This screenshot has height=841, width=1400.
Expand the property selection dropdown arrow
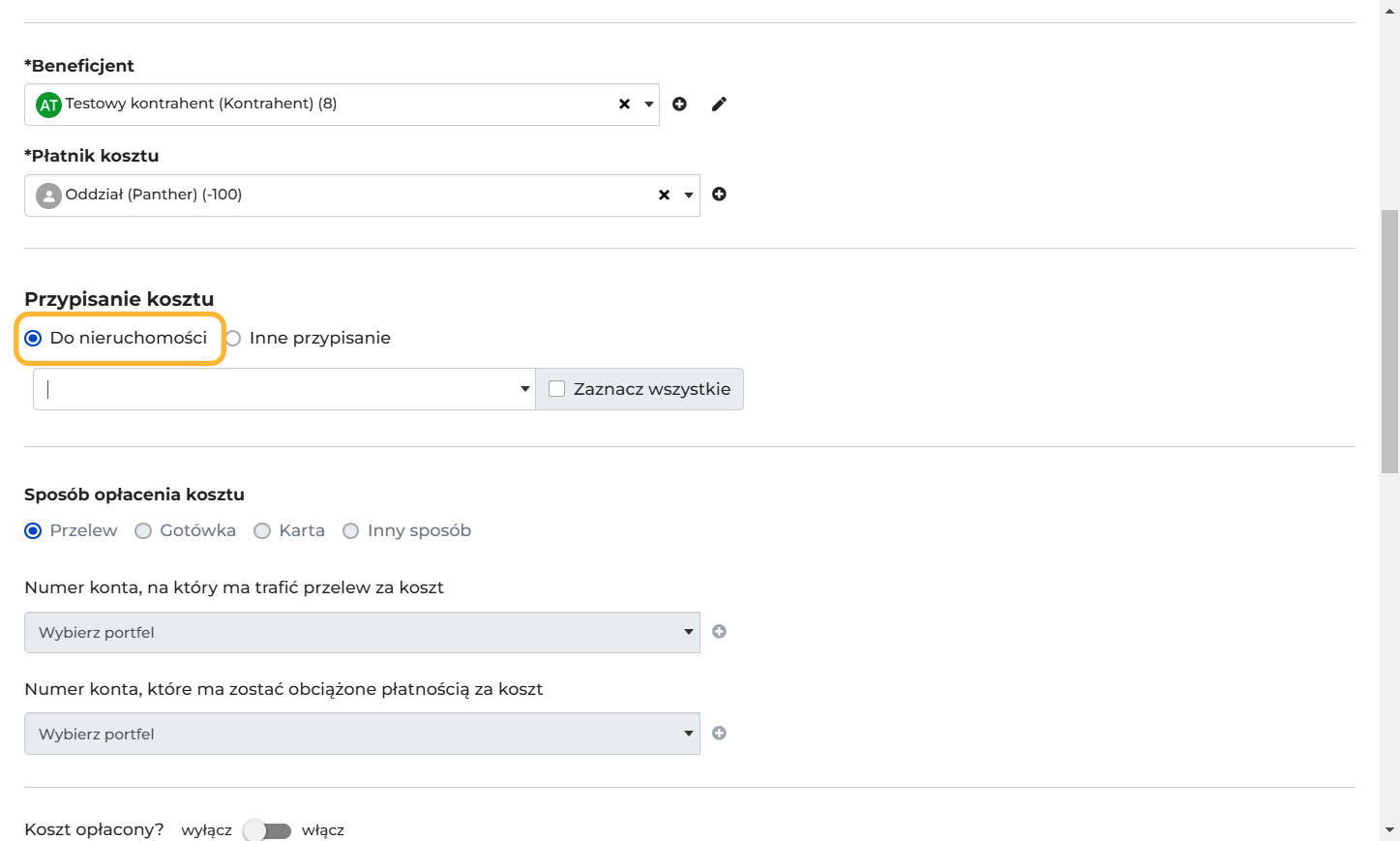click(525, 389)
